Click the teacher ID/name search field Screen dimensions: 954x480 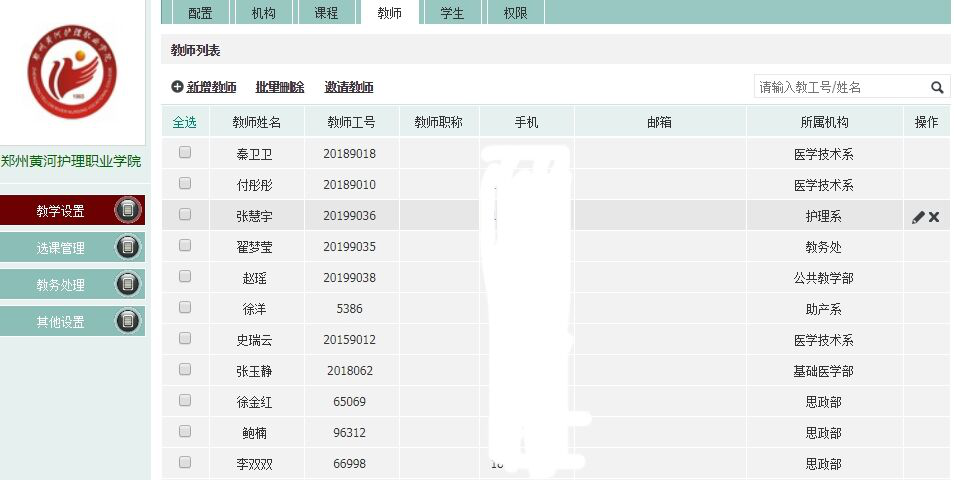838,87
